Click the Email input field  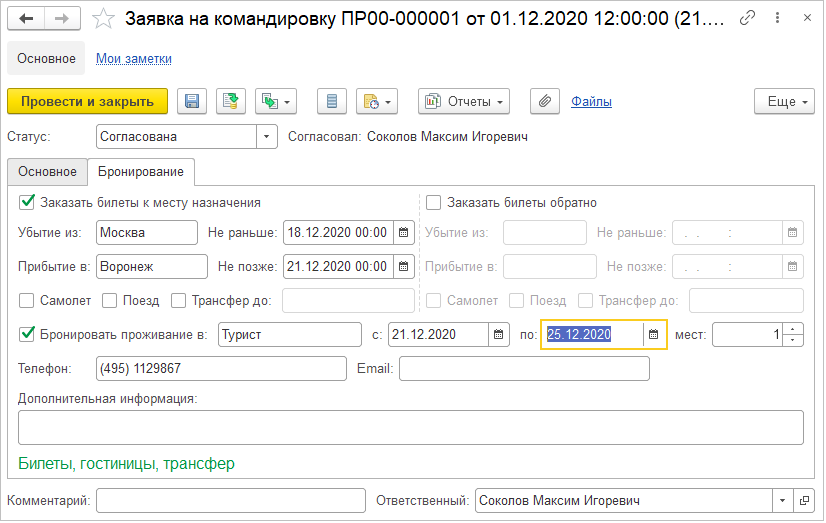tap(524, 369)
